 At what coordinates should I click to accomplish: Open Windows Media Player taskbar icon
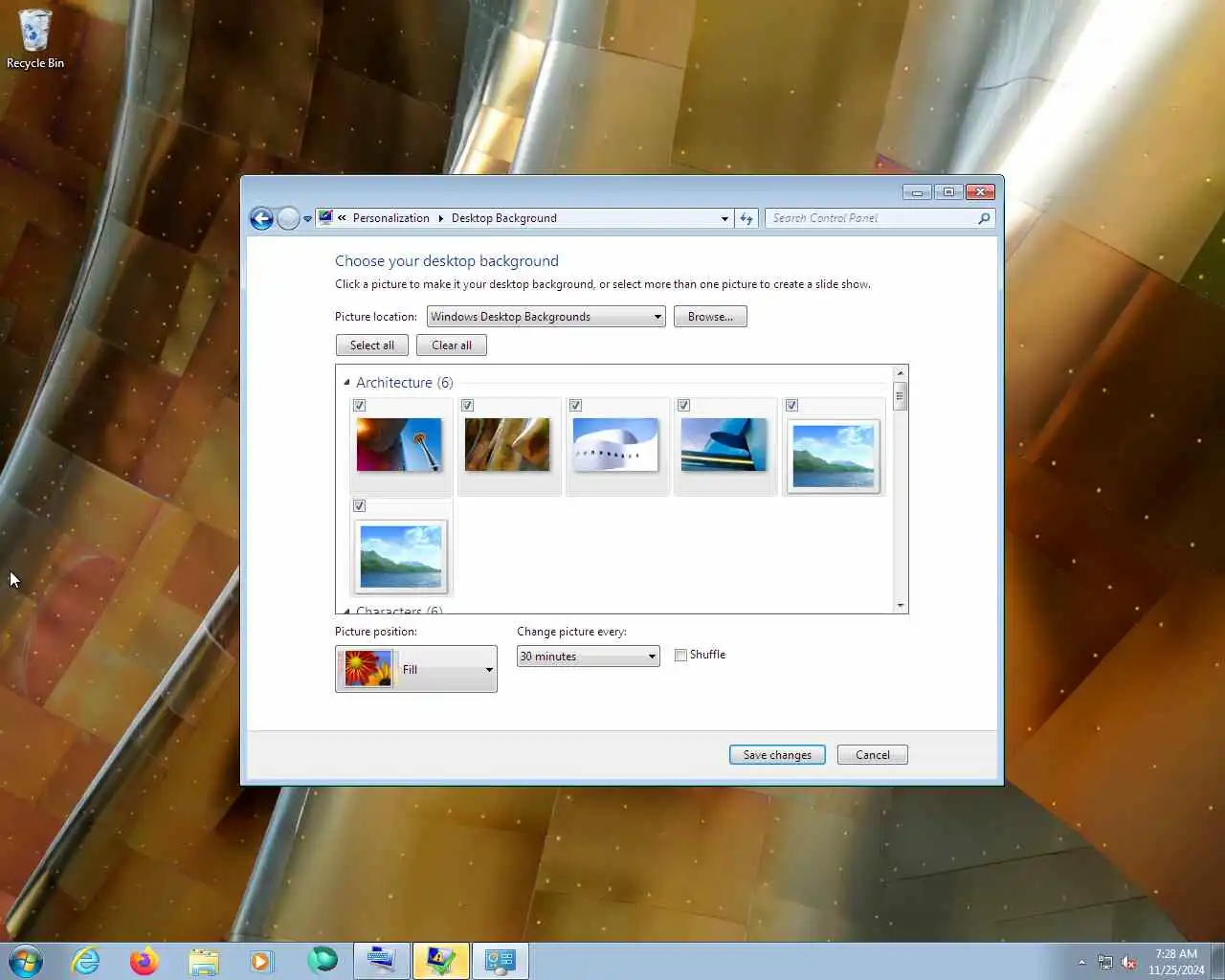click(262, 961)
